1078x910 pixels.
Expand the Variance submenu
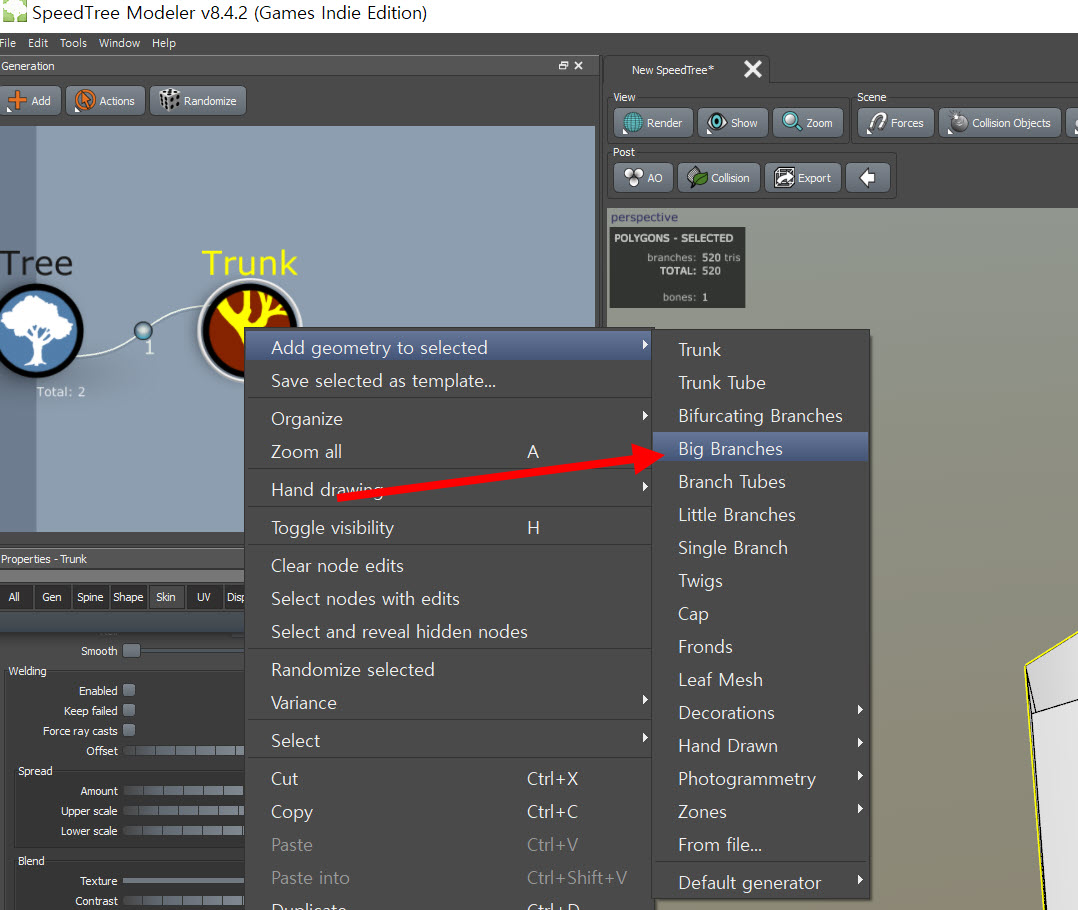tap(448, 702)
